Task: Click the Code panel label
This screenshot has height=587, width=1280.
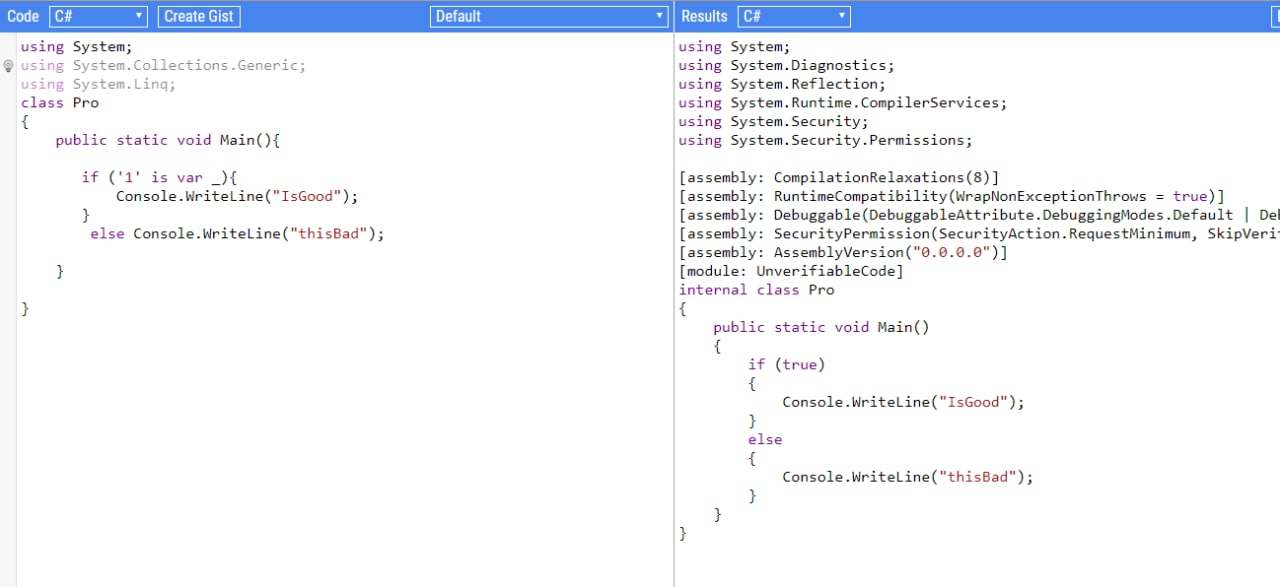Action: pyautogui.click(x=23, y=16)
